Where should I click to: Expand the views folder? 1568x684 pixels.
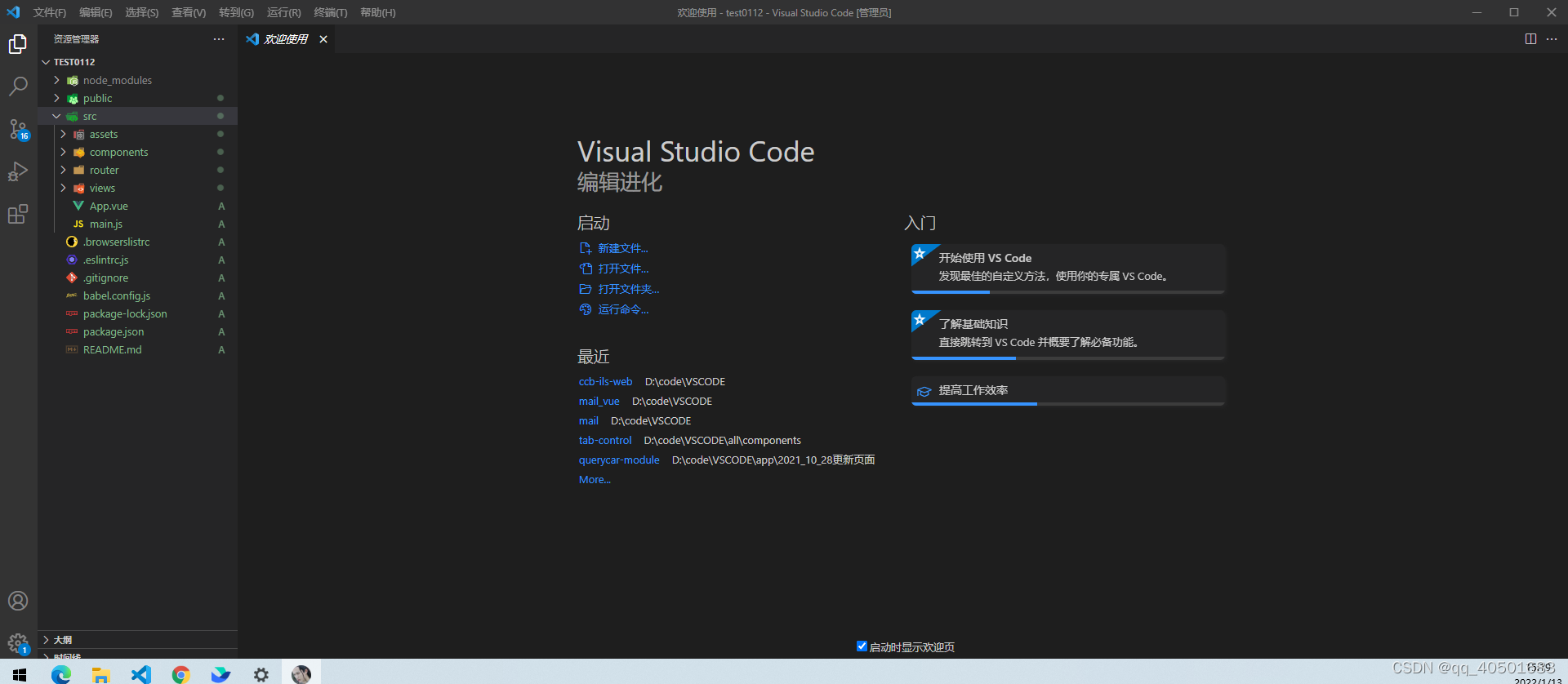click(63, 188)
